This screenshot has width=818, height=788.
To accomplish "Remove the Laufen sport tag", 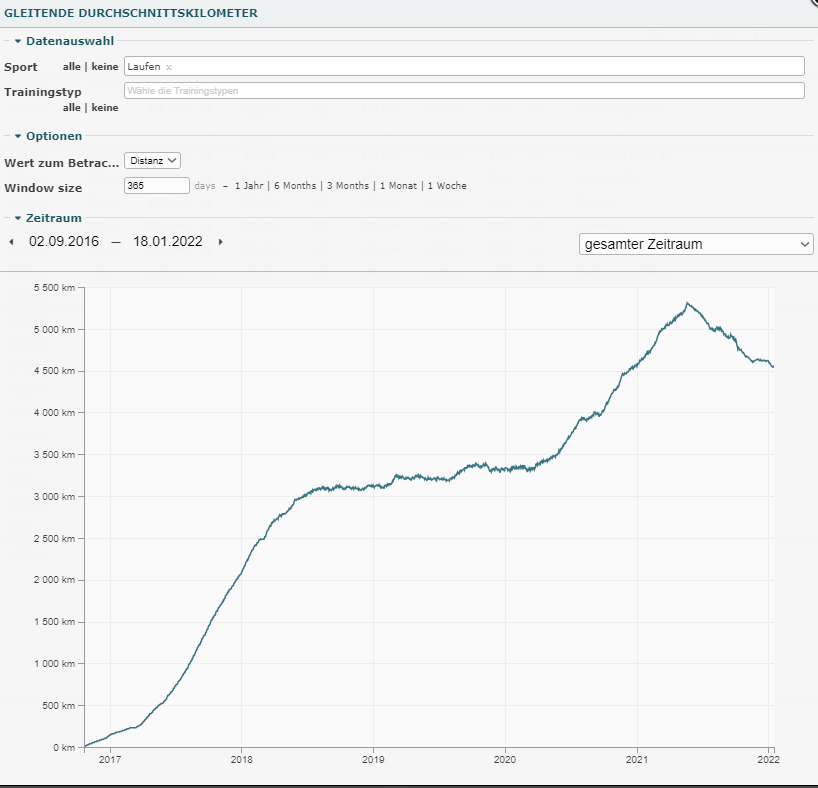I will [x=169, y=67].
